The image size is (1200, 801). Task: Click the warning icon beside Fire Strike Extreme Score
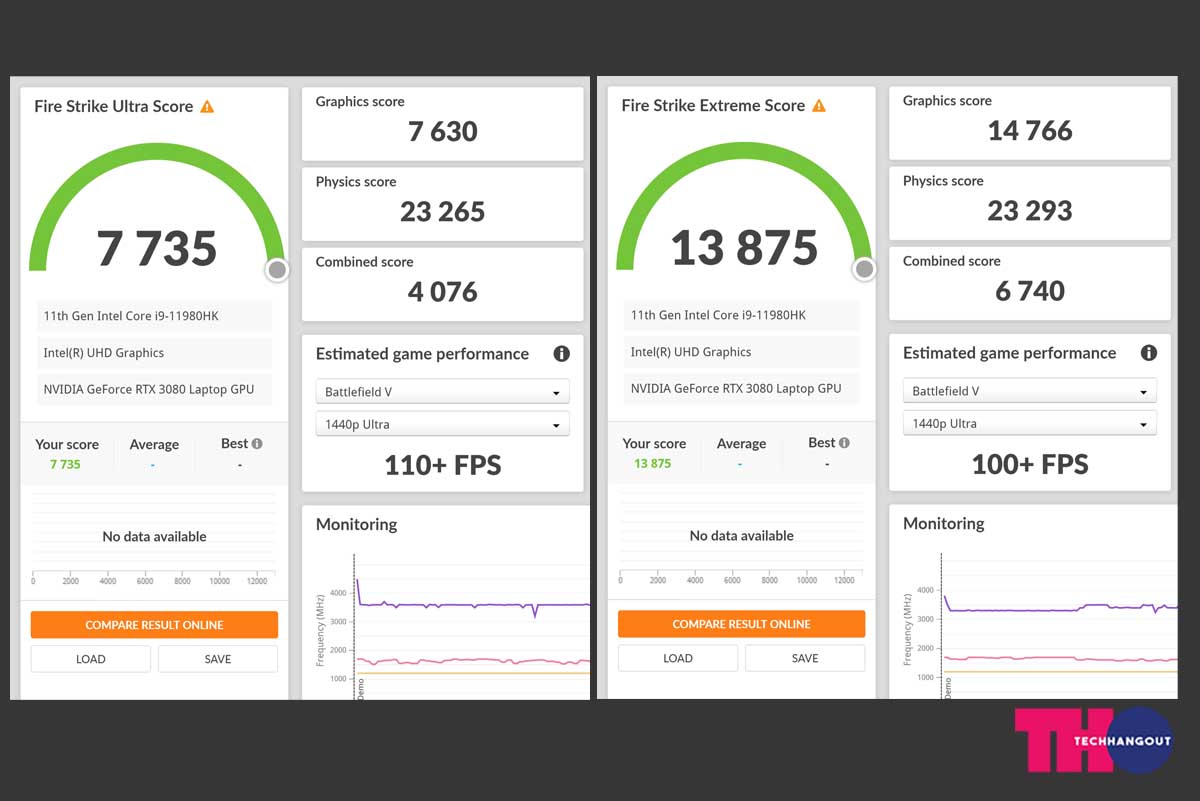819,105
